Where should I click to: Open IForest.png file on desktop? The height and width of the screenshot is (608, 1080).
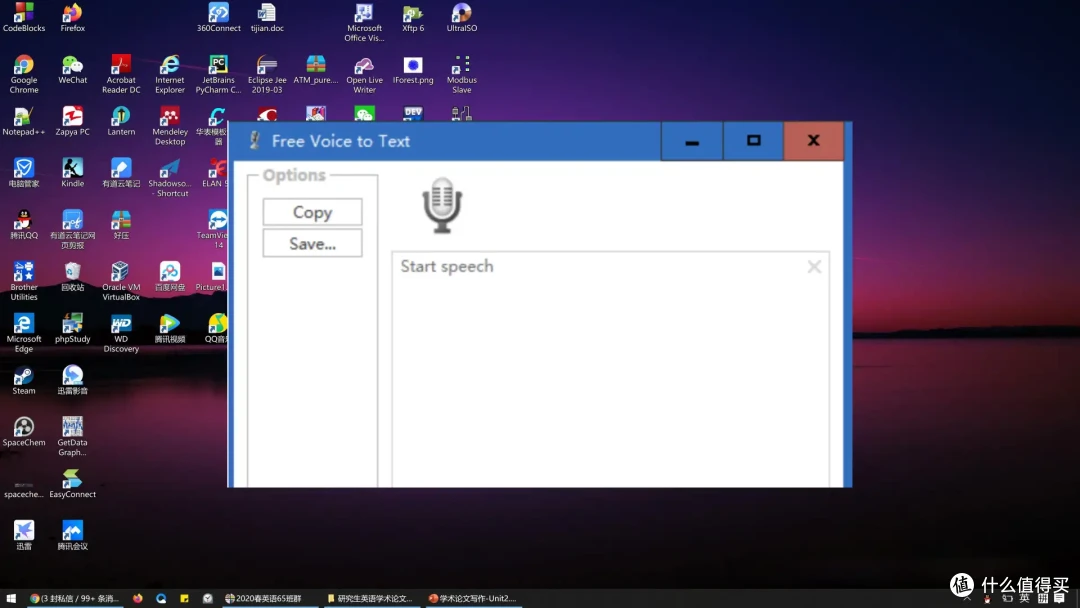413,69
